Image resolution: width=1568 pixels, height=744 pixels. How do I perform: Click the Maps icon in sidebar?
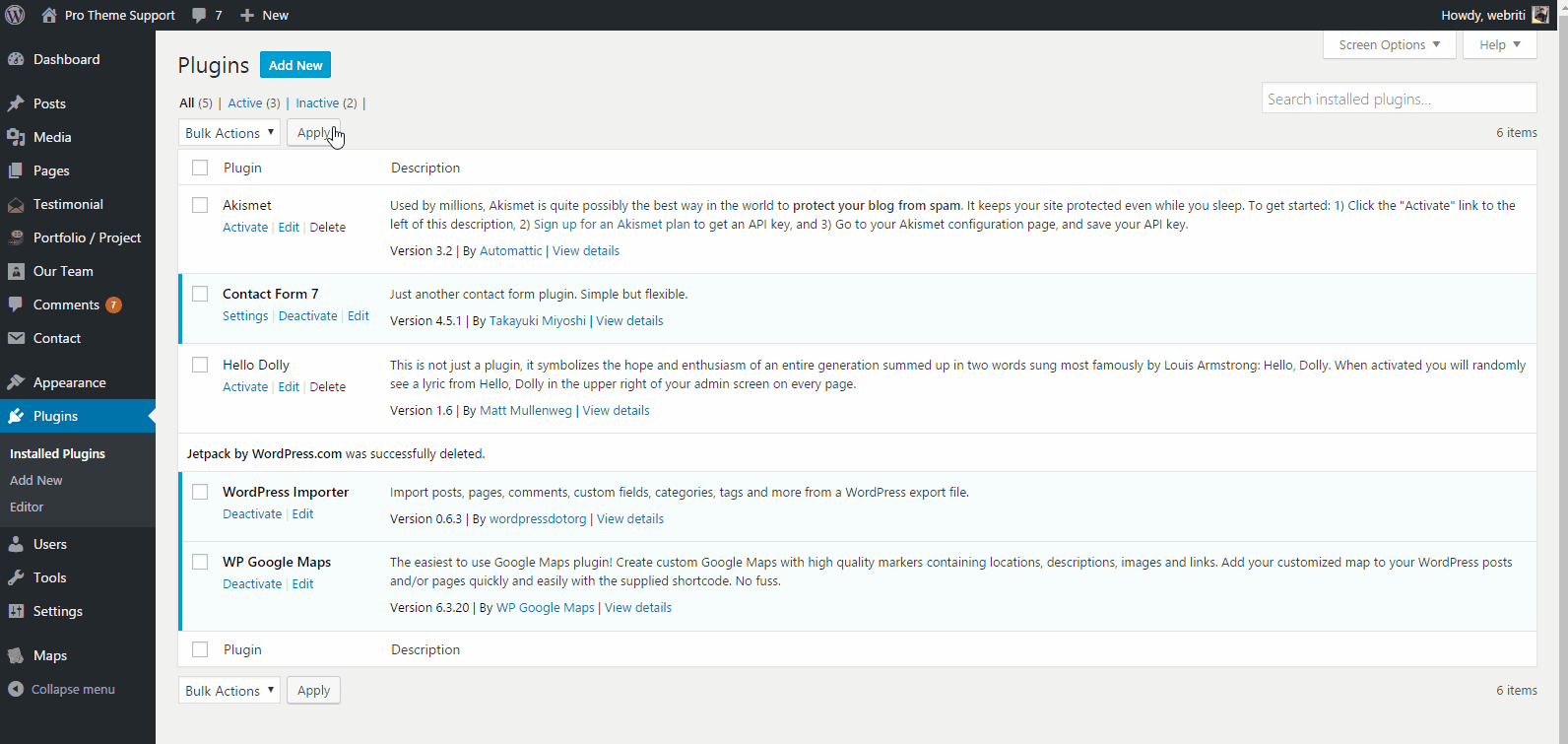(x=16, y=655)
